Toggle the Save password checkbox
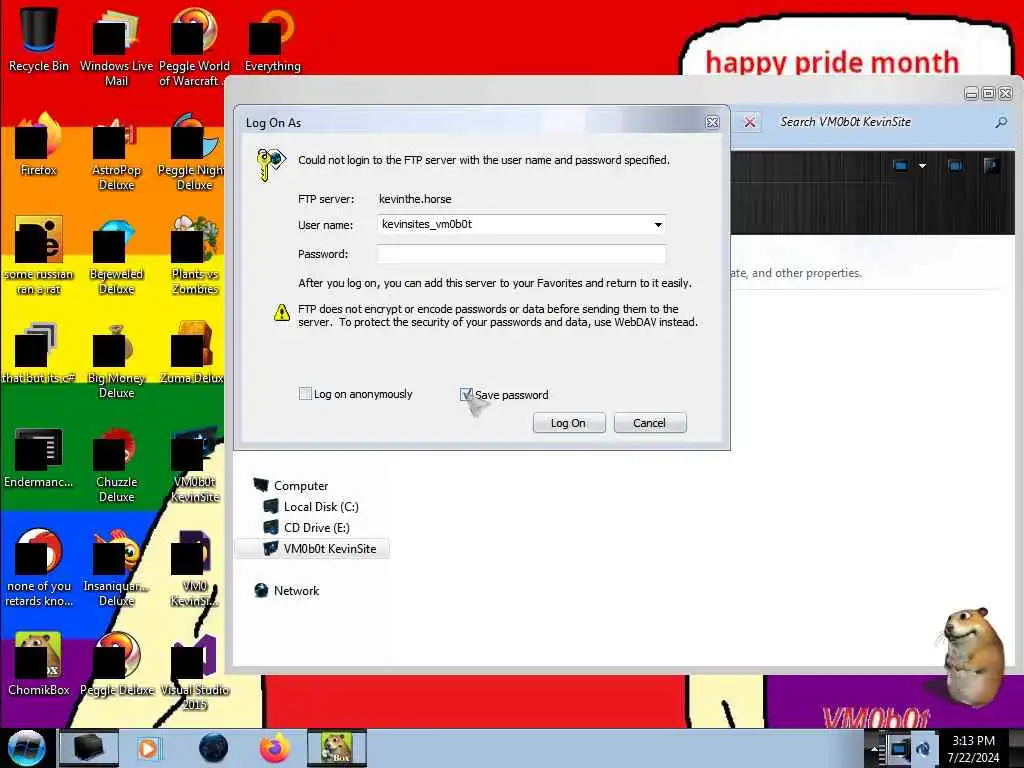The height and width of the screenshot is (768, 1024). click(x=466, y=394)
